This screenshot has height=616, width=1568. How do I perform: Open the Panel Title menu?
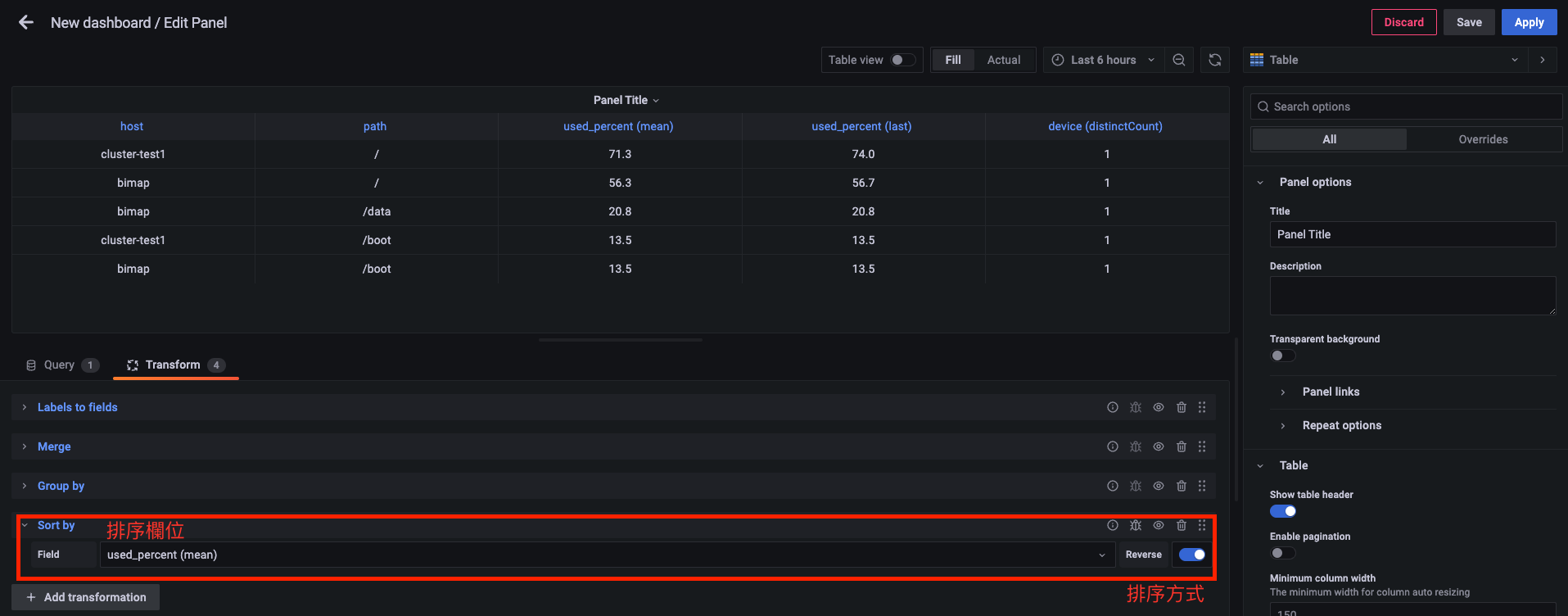click(x=626, y=100)
